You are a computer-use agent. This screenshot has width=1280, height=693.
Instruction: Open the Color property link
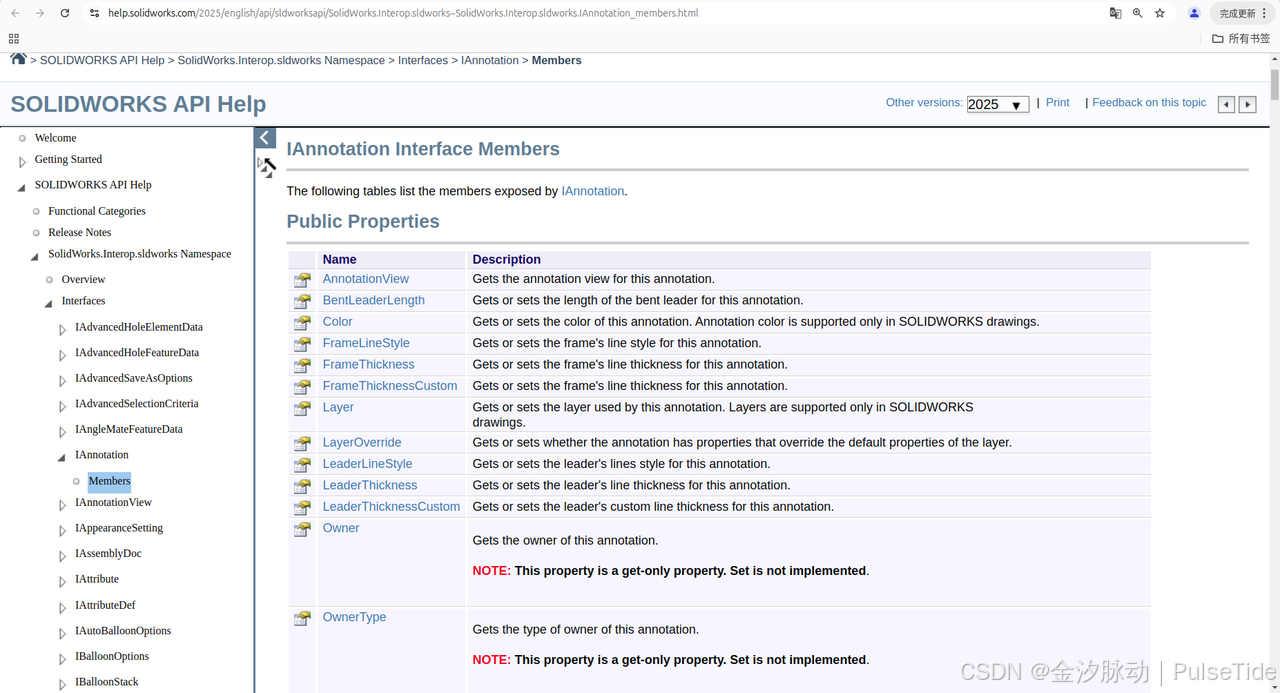coord(337,322)
